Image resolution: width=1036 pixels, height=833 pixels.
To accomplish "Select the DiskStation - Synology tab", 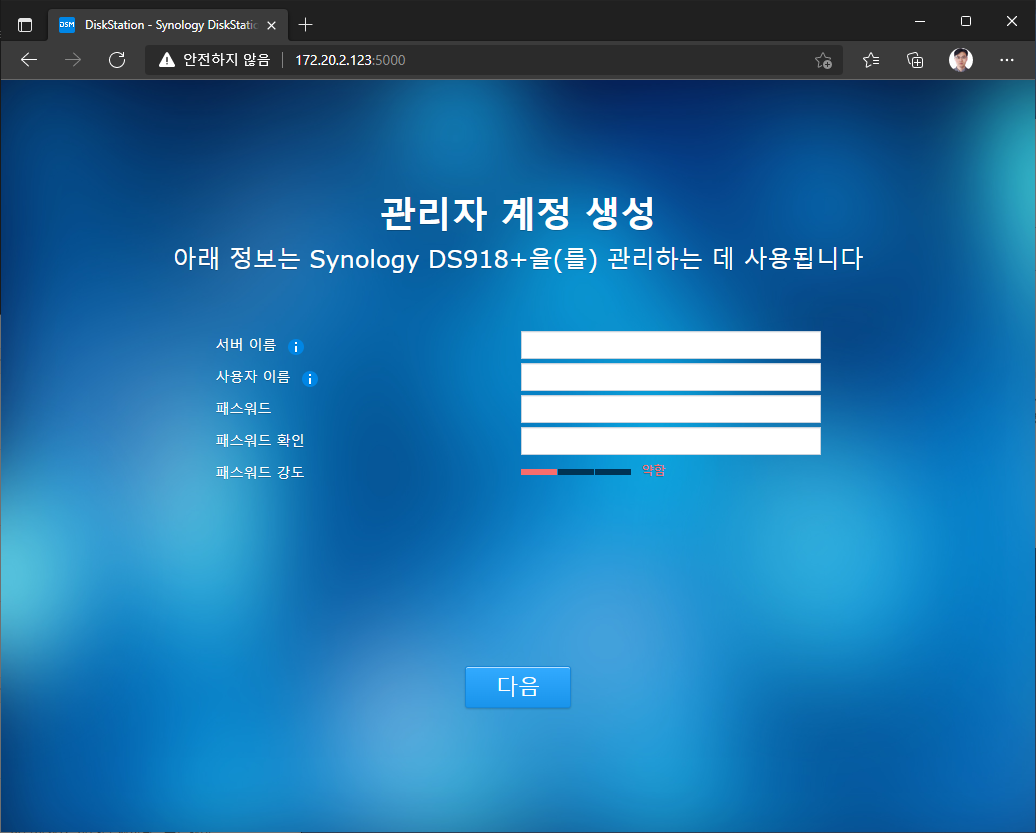I will click(x=168, y=25).
